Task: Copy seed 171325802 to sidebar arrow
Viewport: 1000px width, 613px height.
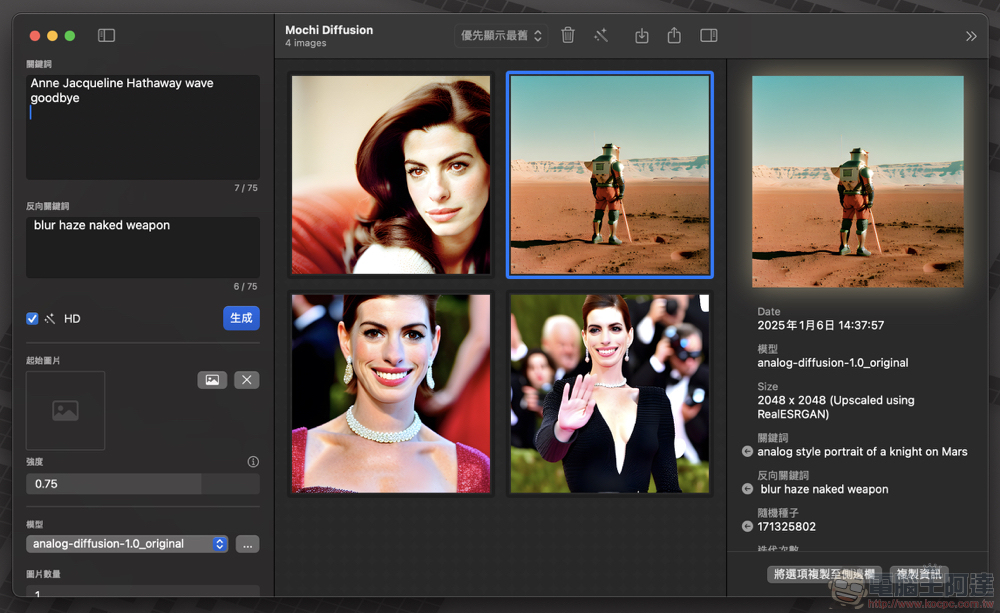Action: tap(747, 526)
